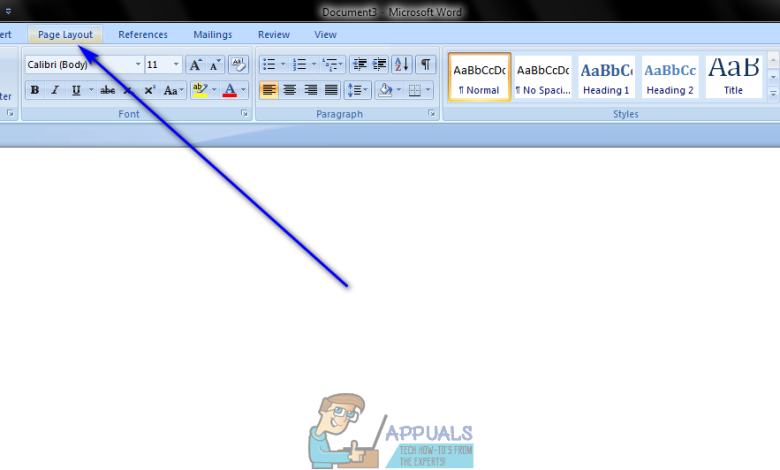Click the Bullets list icon
This screenshot has width=780, height=470.
point(269,65)
